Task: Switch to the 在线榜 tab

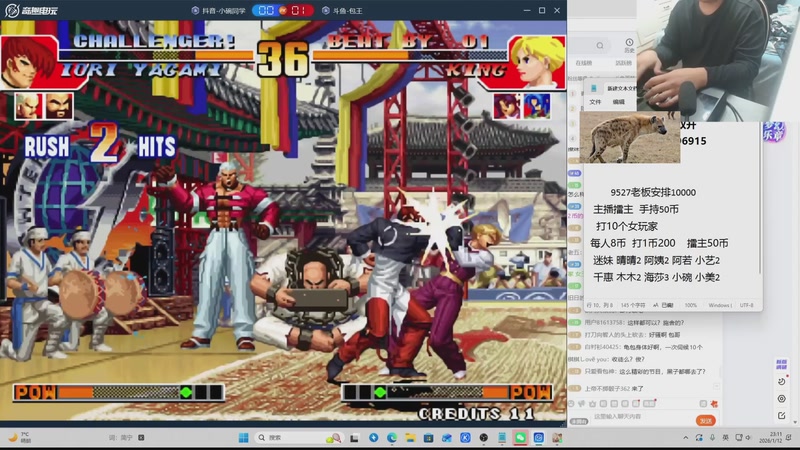Action: click(584, 63)
